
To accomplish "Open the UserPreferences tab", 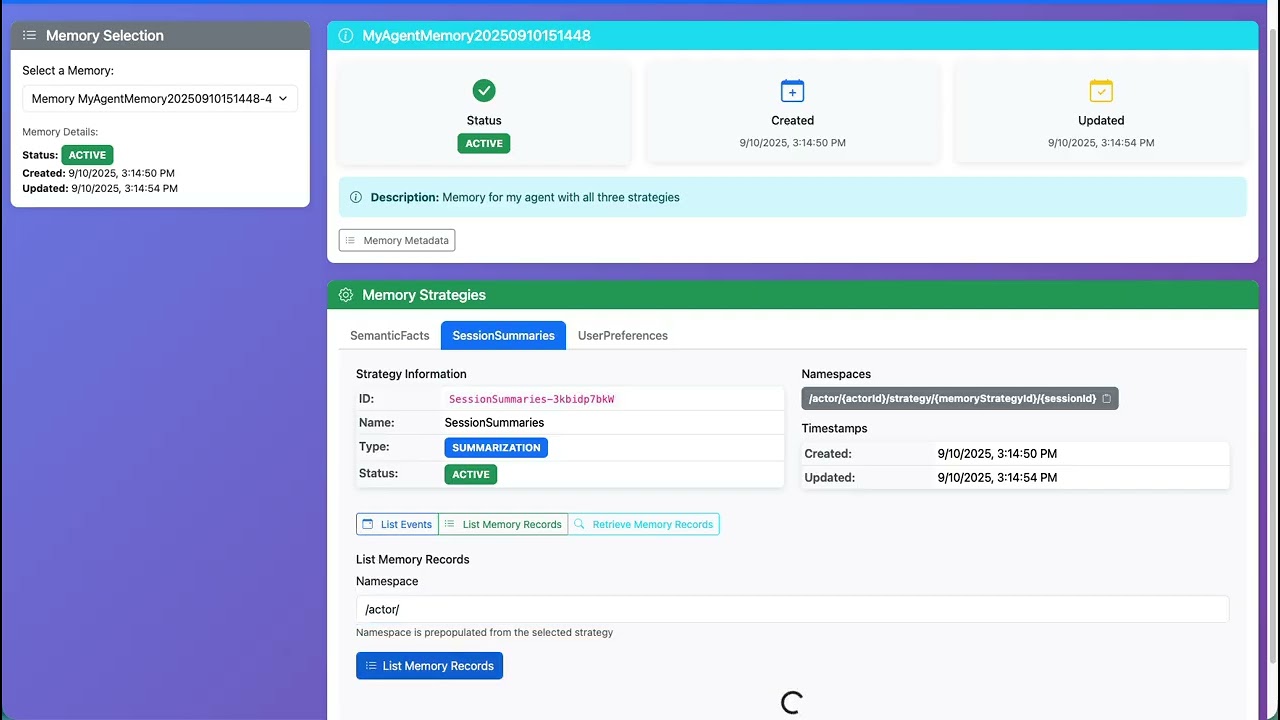I will (x=623, y=336).
